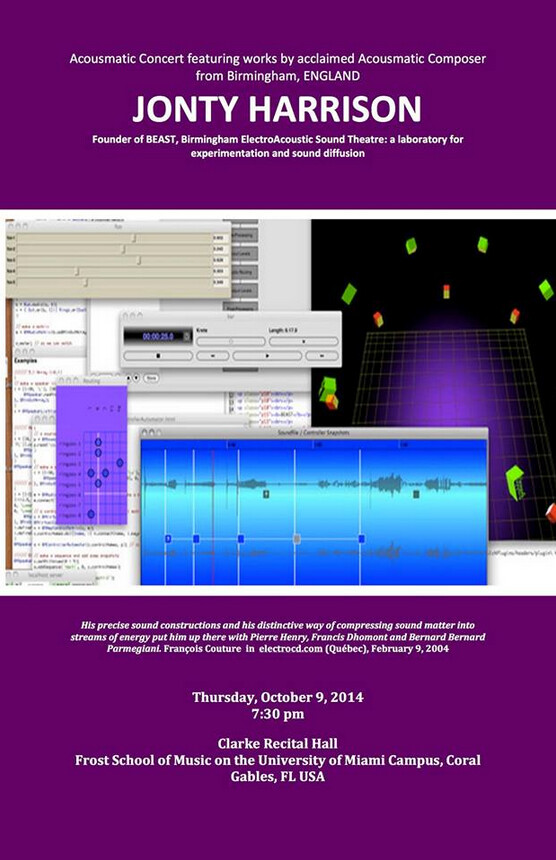Click the third blue snapshot marker on the automation line
556x860 pixels.
click(241, 539)
